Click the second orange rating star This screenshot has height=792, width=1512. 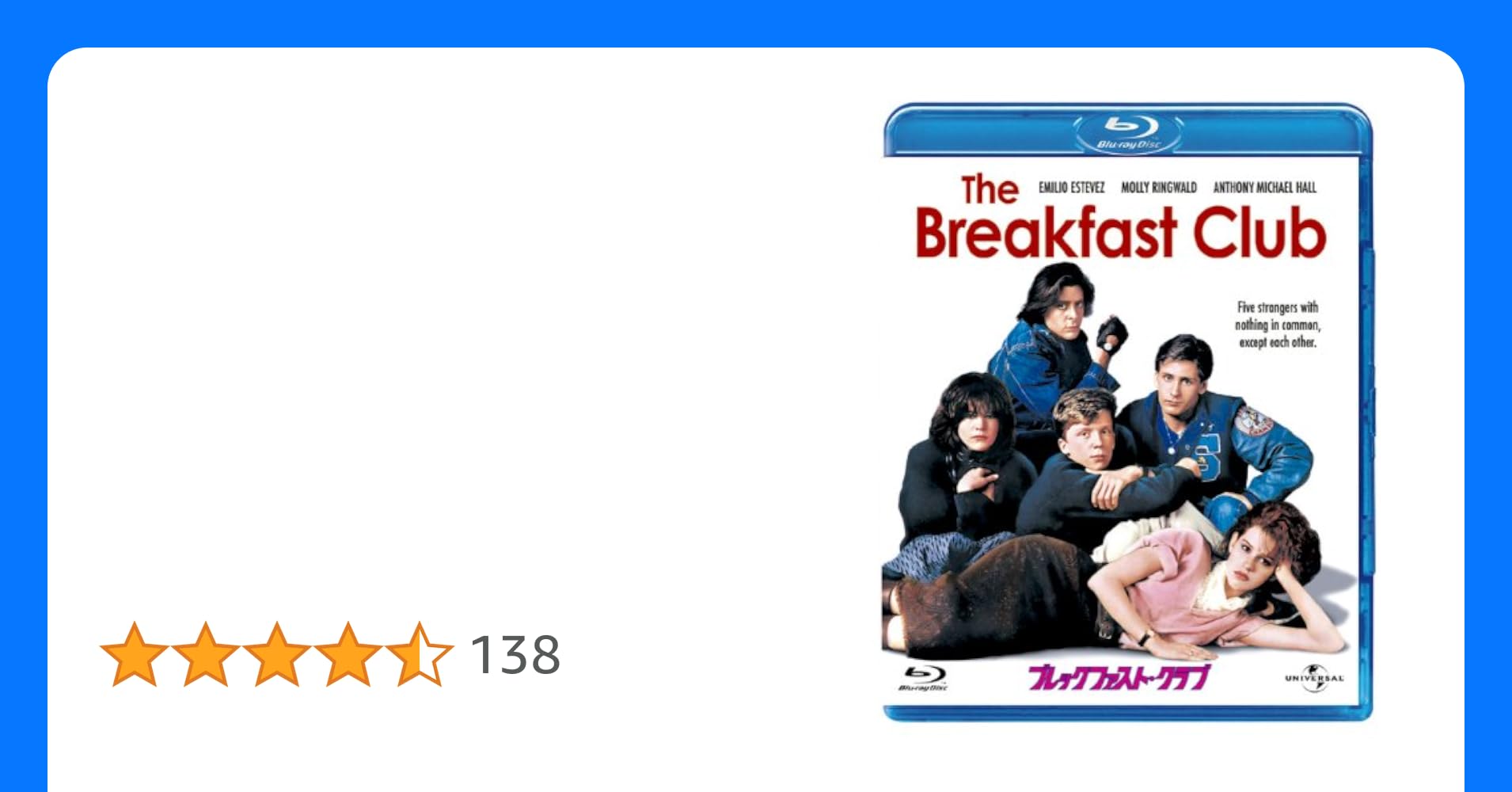(x=206, y=654)
